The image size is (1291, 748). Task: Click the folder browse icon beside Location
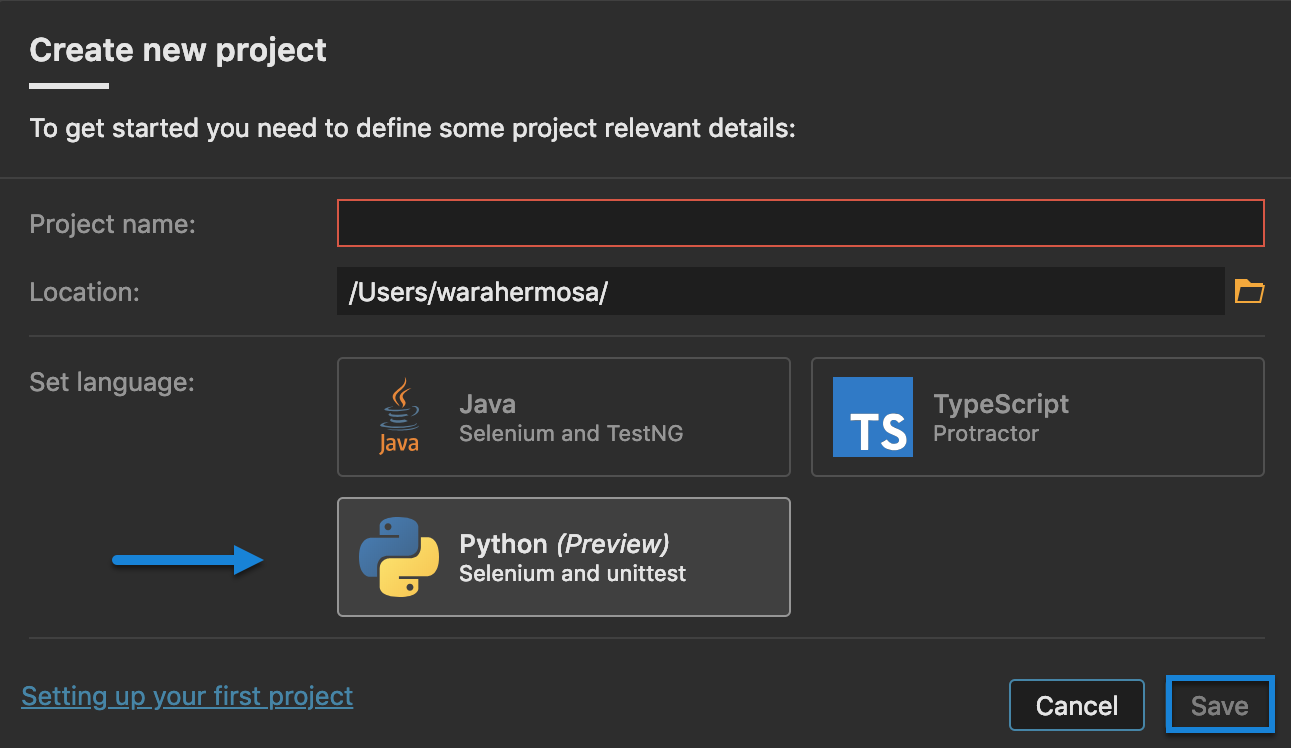(x=1249, y=292)
